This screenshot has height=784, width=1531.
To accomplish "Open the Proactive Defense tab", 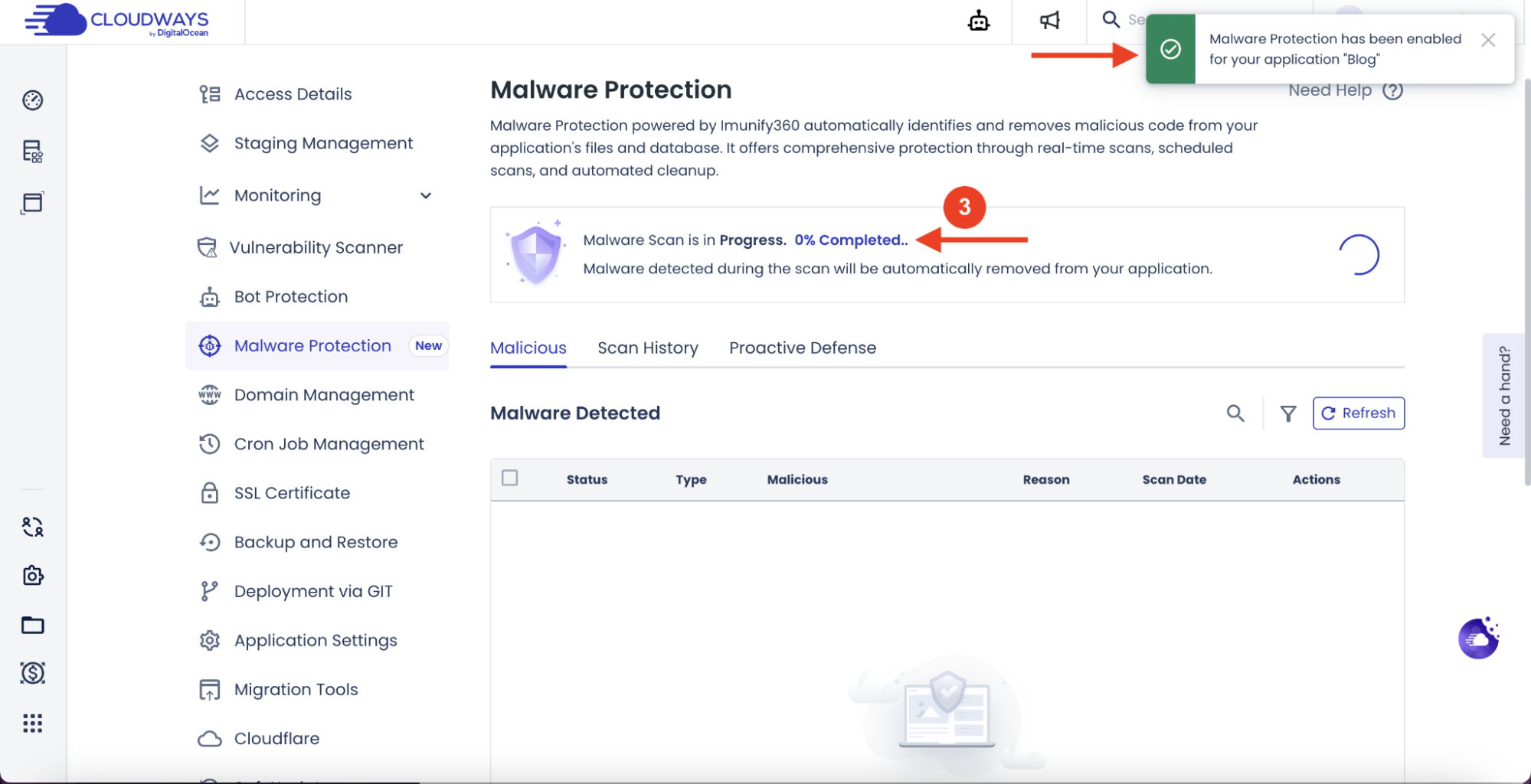I will coord(802,348).
